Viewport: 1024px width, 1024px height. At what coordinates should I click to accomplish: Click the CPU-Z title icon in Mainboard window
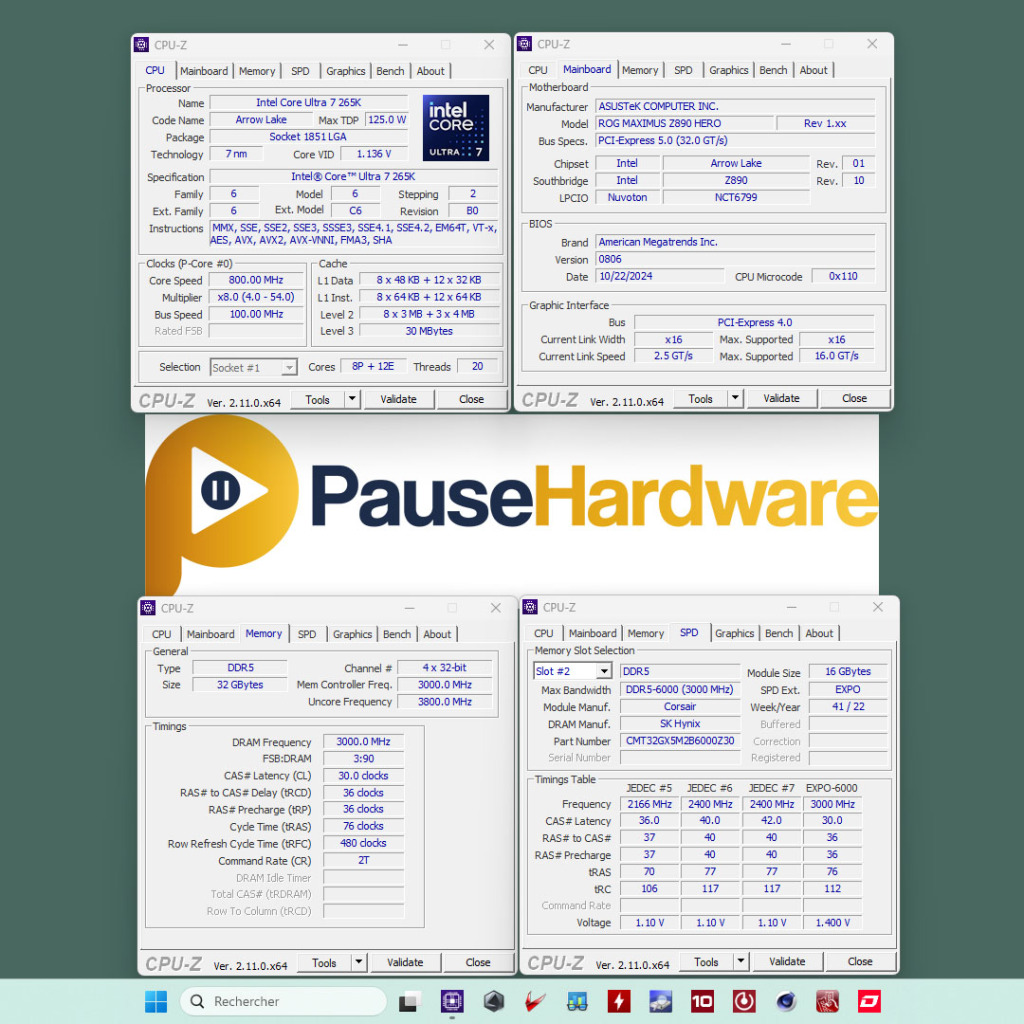click(524, 44)
